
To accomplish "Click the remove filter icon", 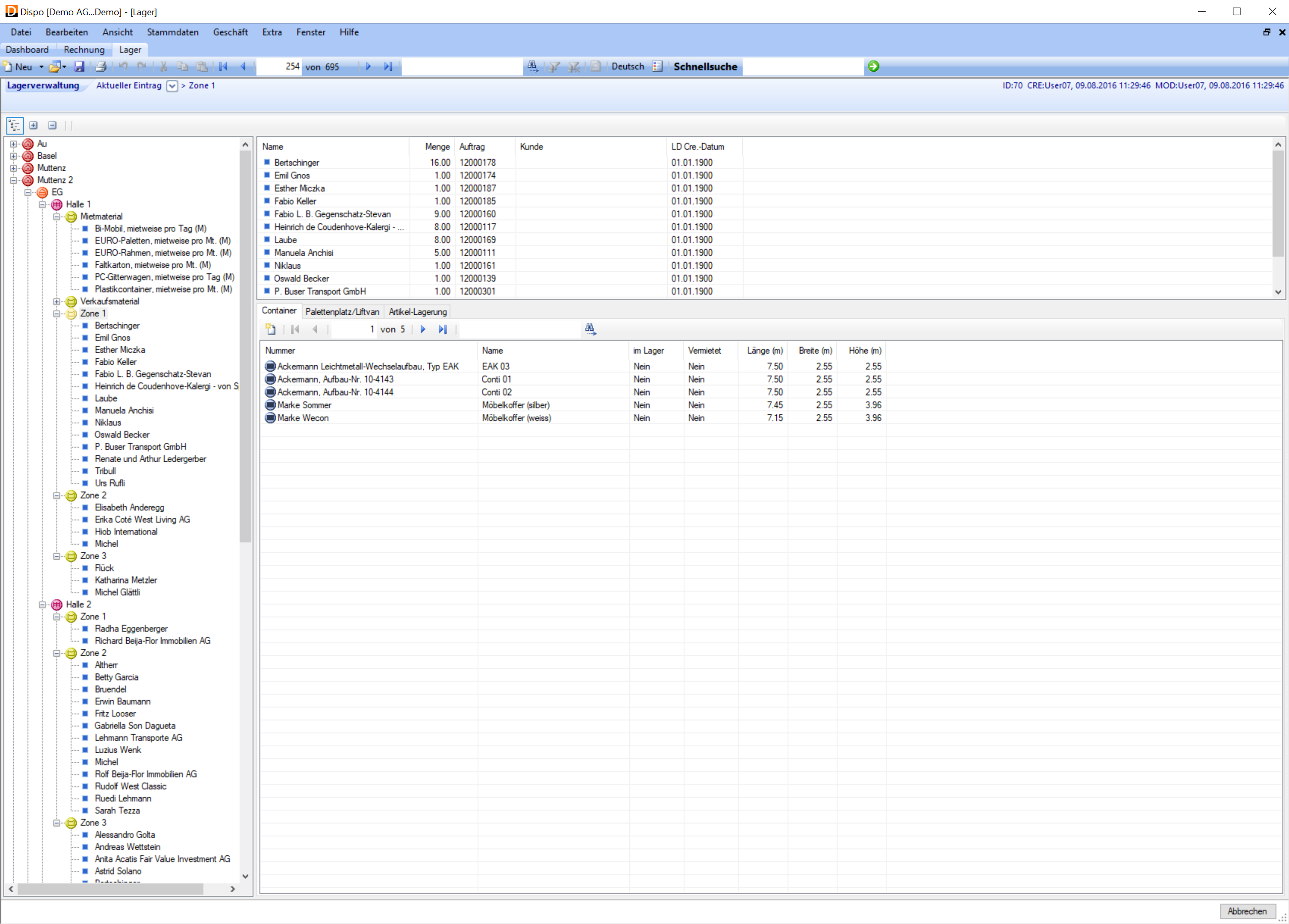I will click(x=575, y=67).
